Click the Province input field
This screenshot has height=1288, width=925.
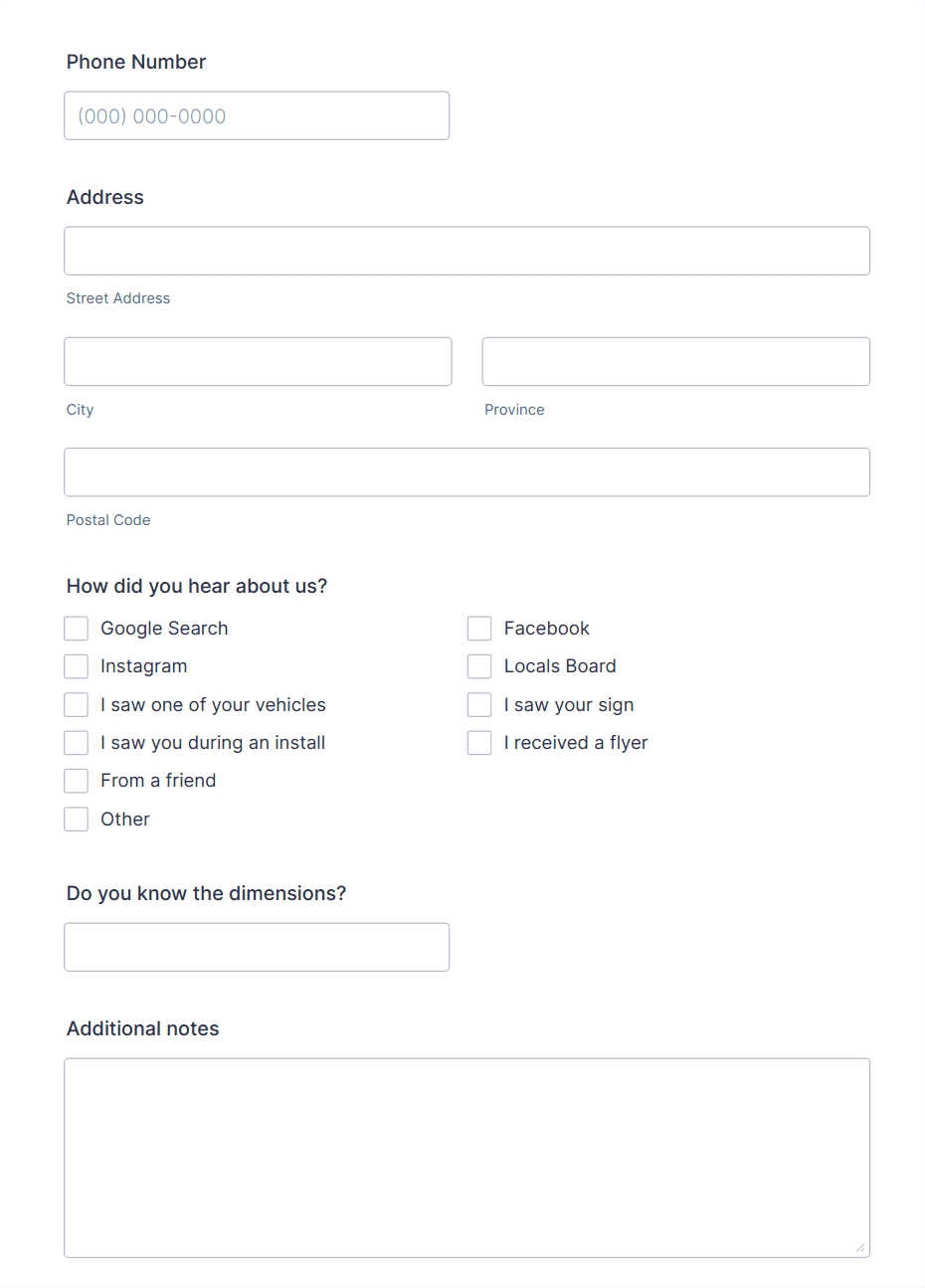tap(675, 361)
